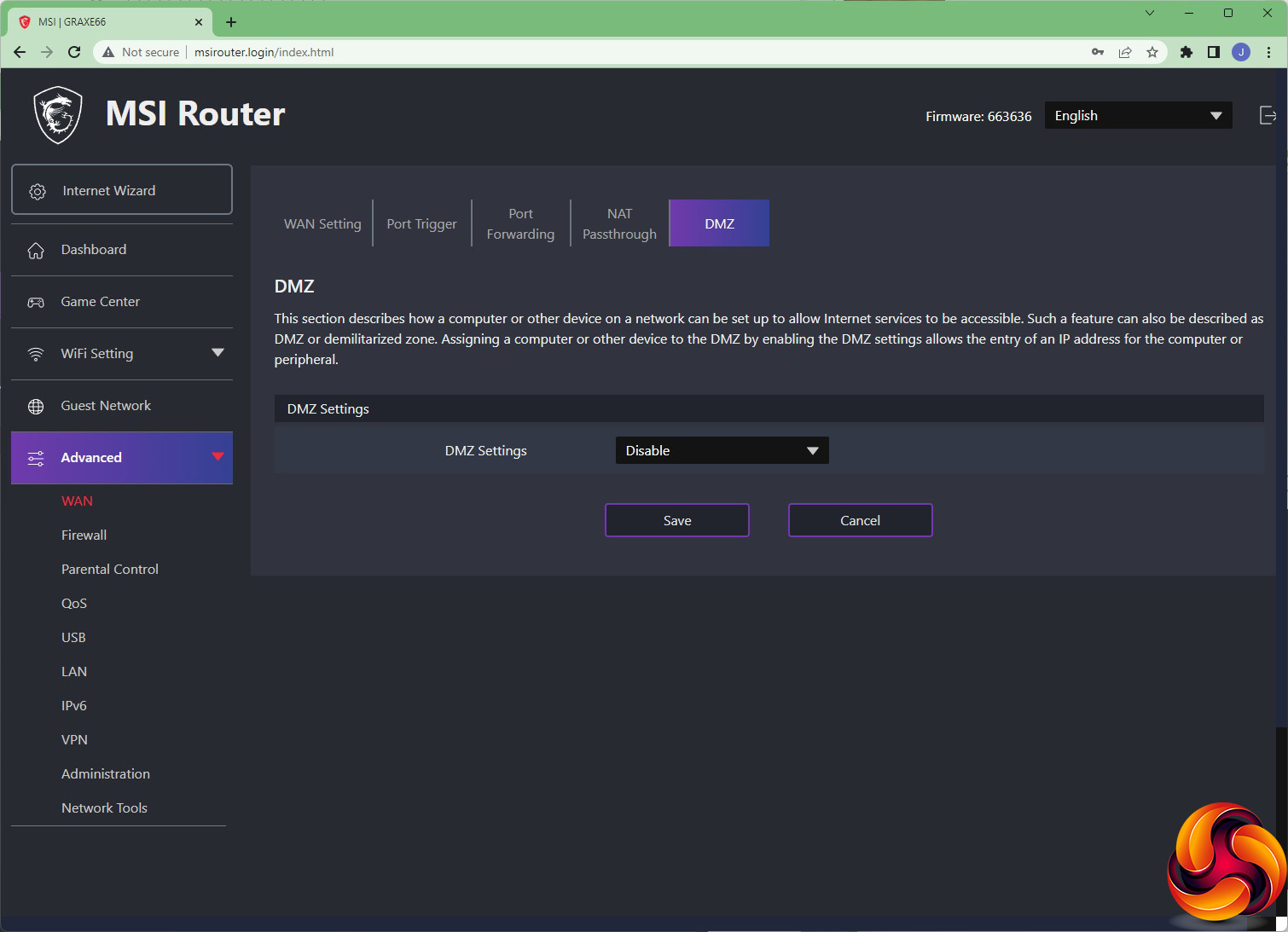The image size is (1288, 932).
Task: Select the DMZ tab
Action: click(x=719, y=223)
